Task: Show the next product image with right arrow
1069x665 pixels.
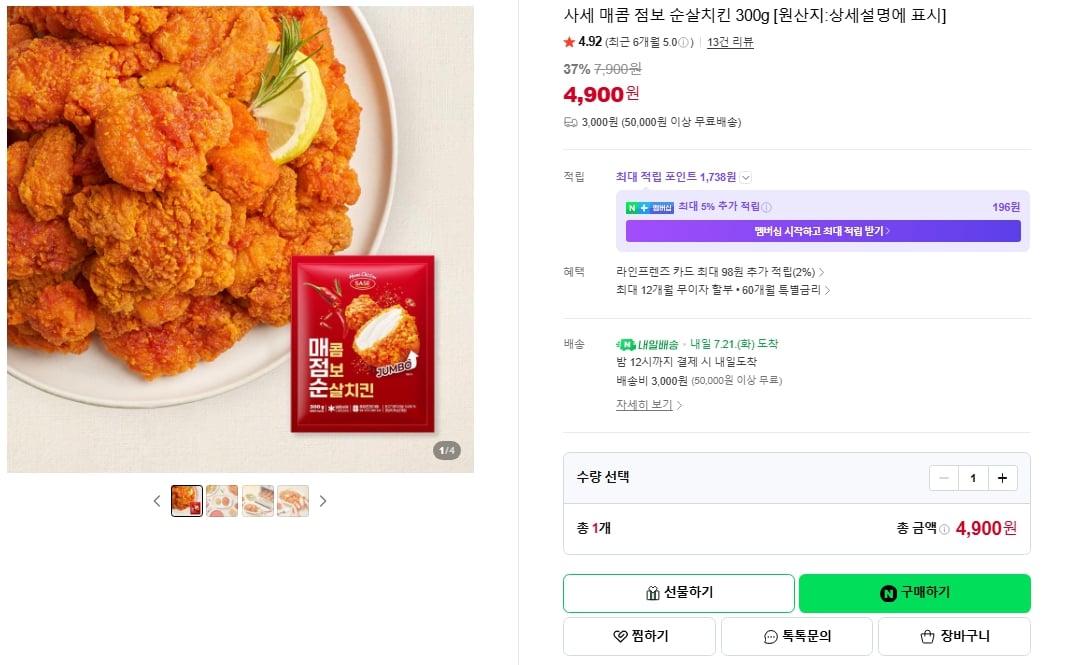Action: pyautogui.click(x=323, y=501)
